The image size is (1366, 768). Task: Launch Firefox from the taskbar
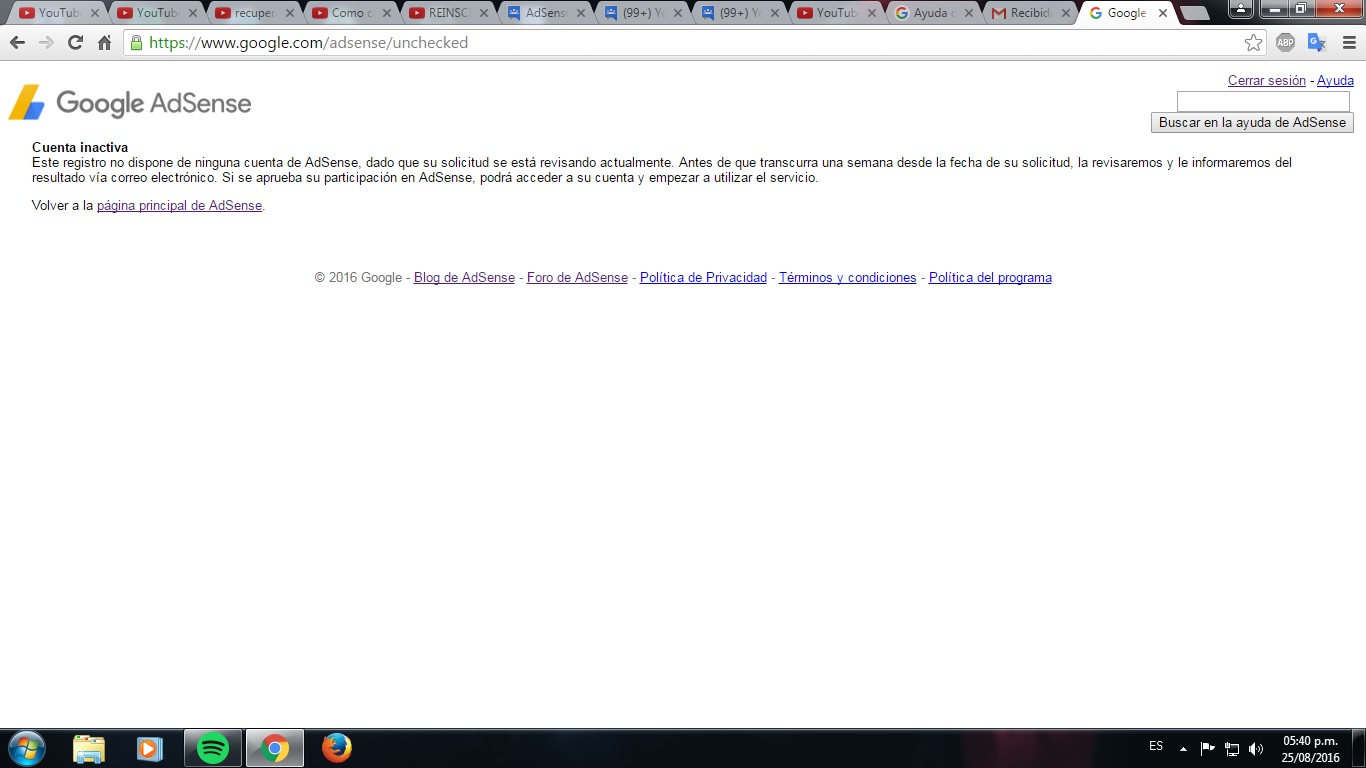click(x=337, y=748)
